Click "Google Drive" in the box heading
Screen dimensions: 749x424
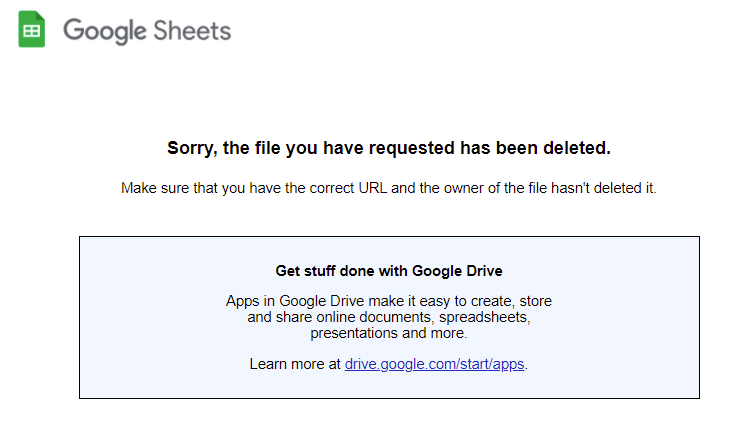458,270
